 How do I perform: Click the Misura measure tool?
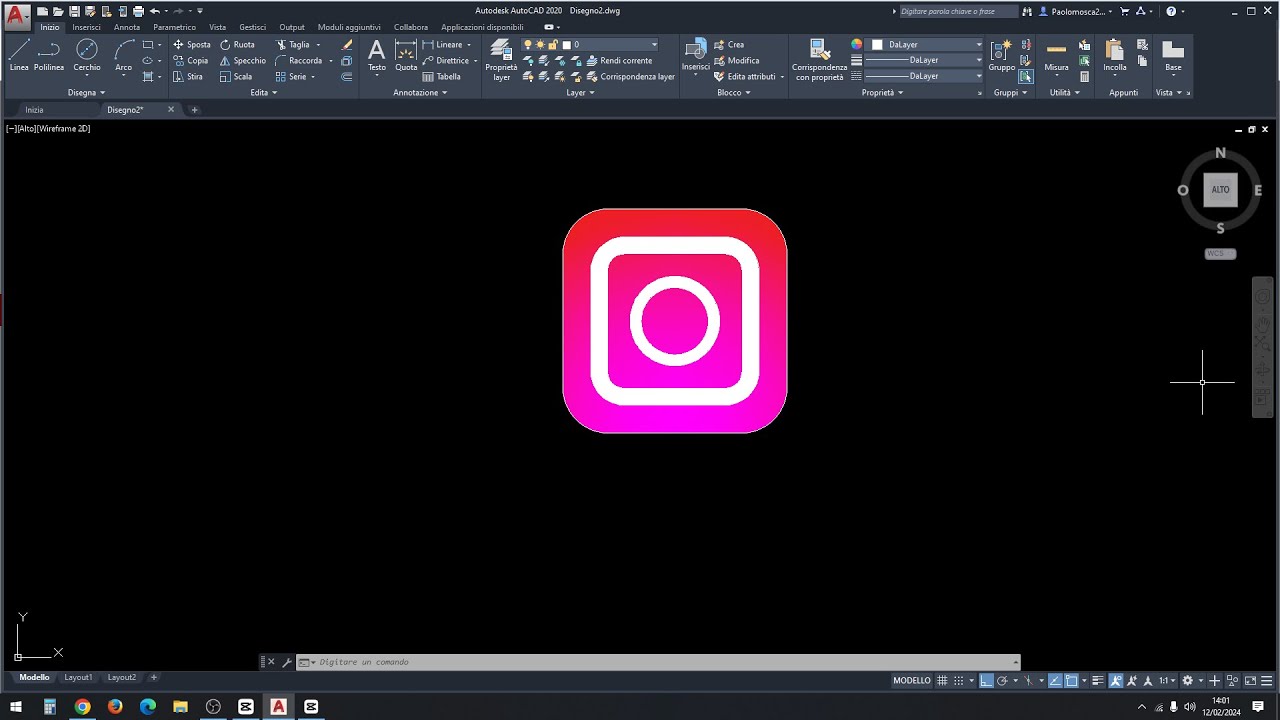point(1056,55)
